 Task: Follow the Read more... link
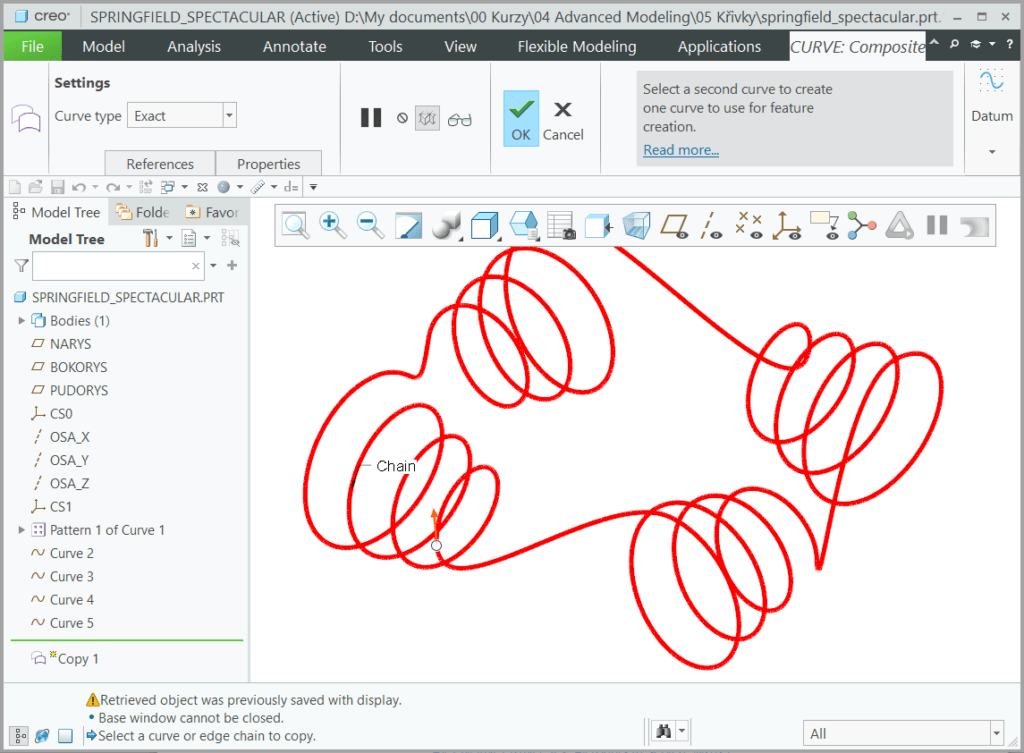pyautogui.click(x=680, y=150)
